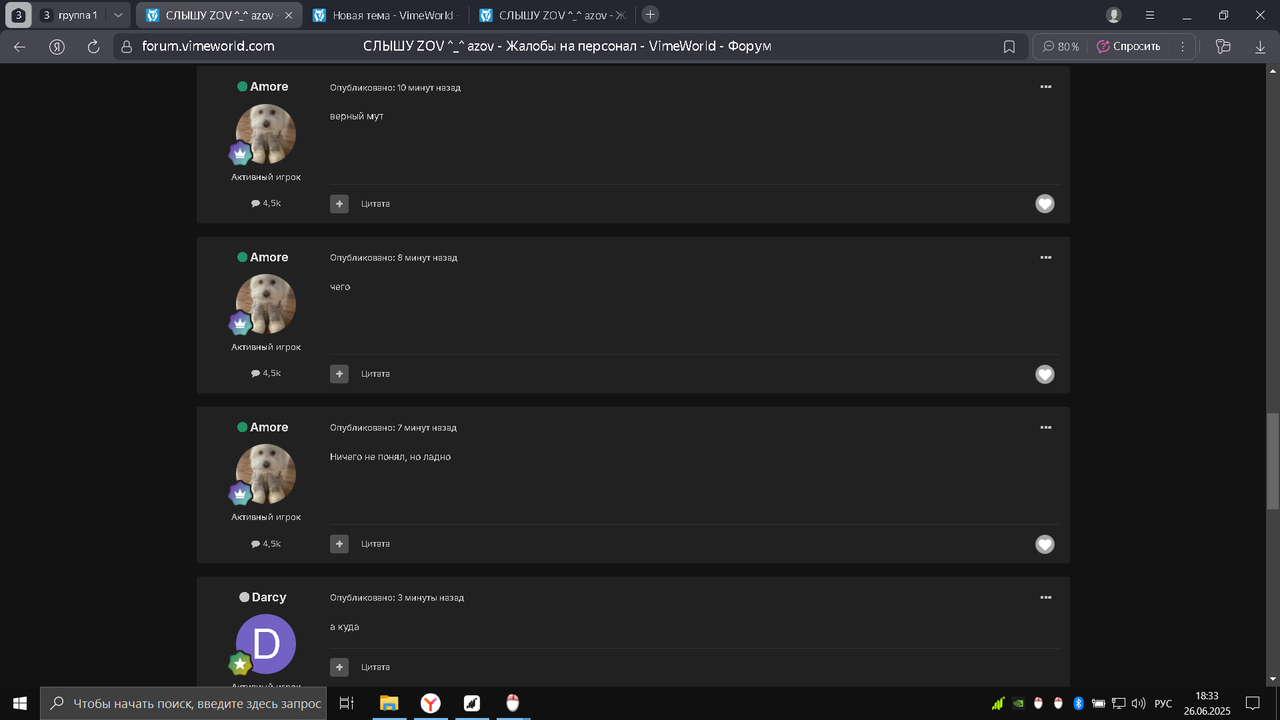Click the Опубликовано: 3 минуты назад timestamp
The width and height of the screenshot is (1280, 720).
[x=397, y=598]
